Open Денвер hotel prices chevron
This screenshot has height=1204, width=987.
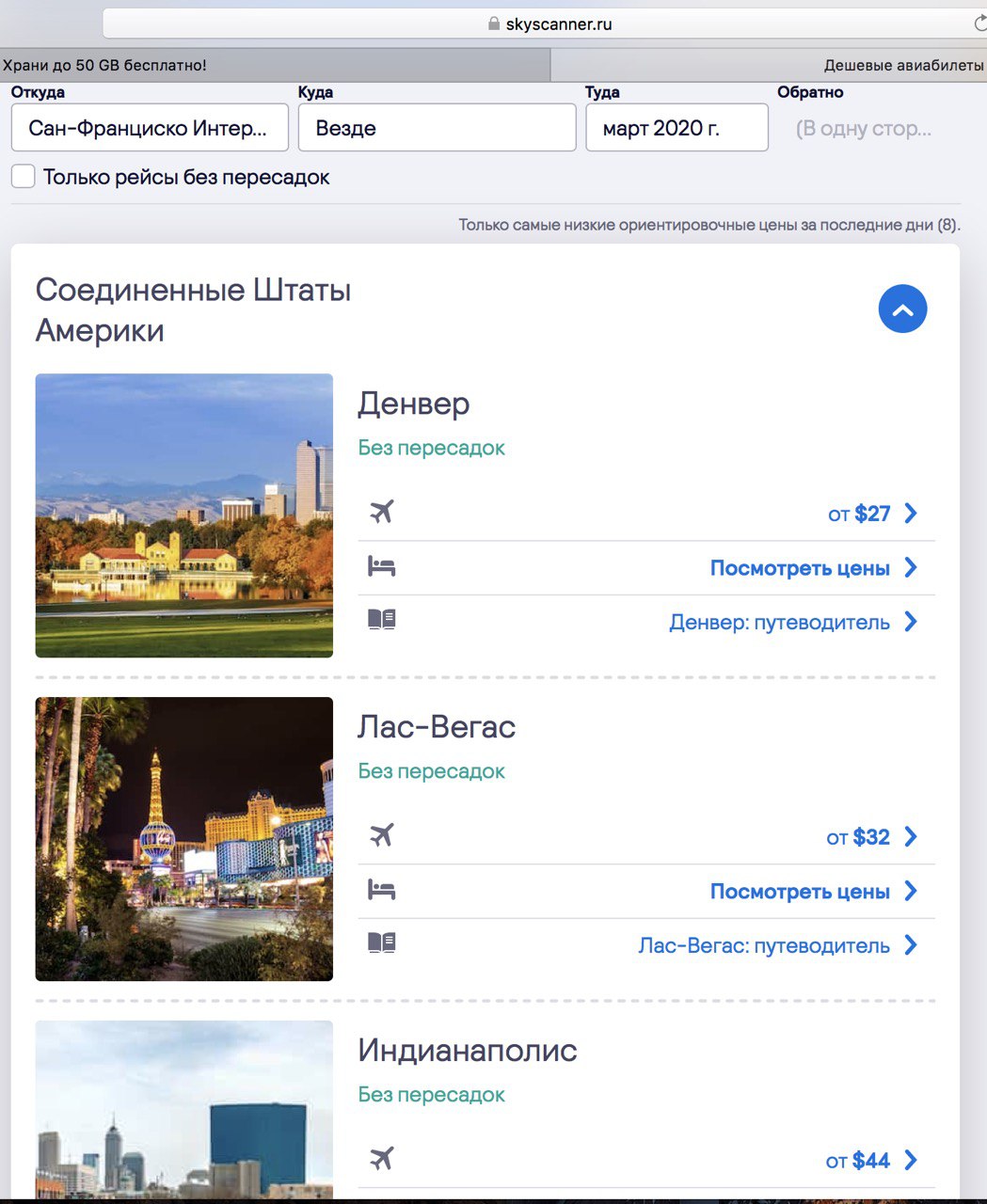(x=911, y=568)
